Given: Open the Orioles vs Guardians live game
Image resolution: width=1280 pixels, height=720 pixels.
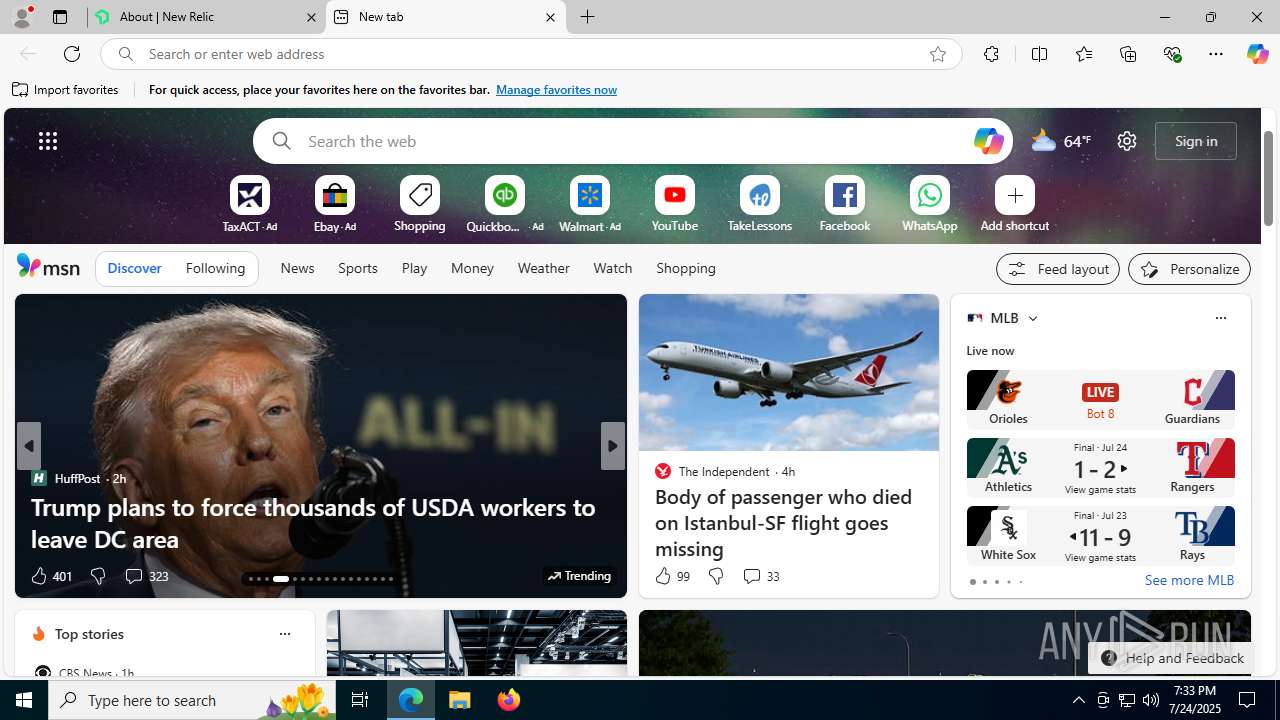Looking at the screenshot, I should click(1100, 399).
